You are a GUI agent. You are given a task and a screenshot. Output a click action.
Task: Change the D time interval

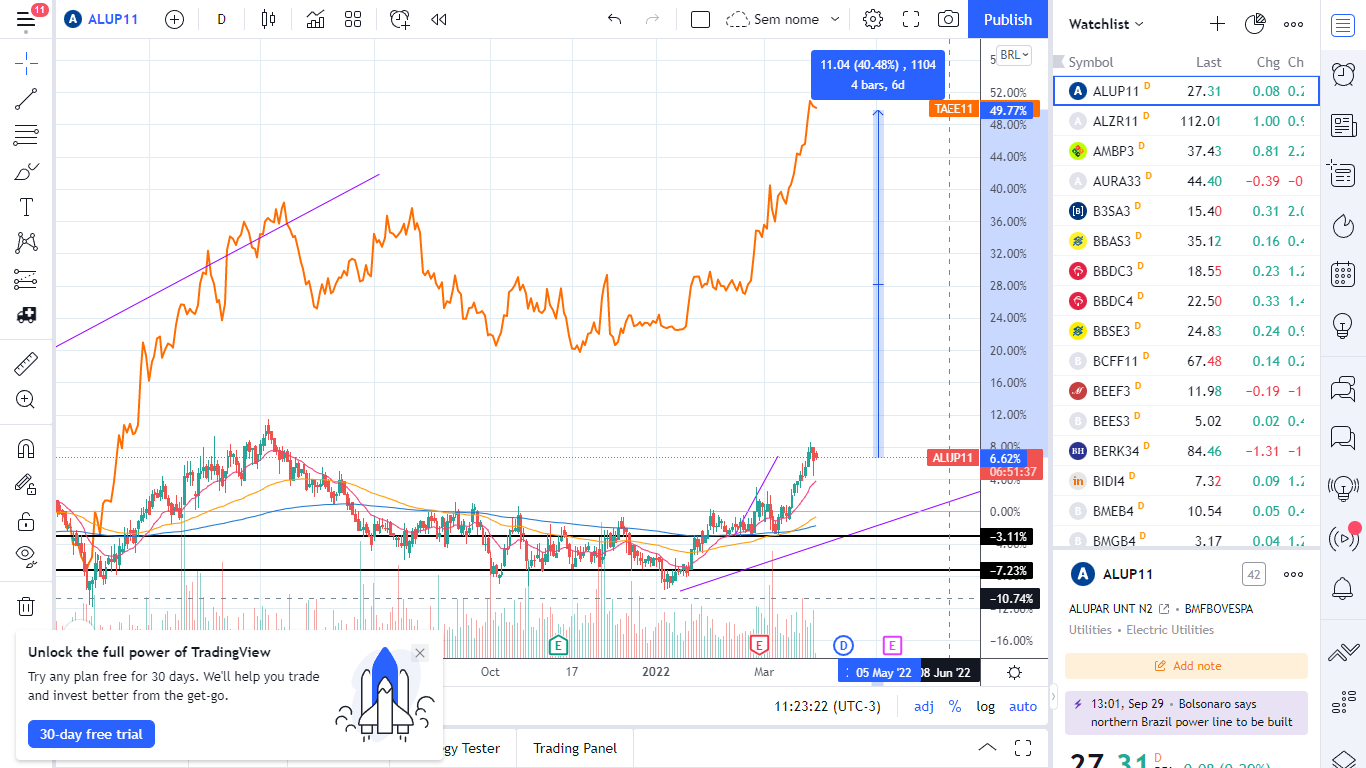pyautogui.click(x=221, y=19)
